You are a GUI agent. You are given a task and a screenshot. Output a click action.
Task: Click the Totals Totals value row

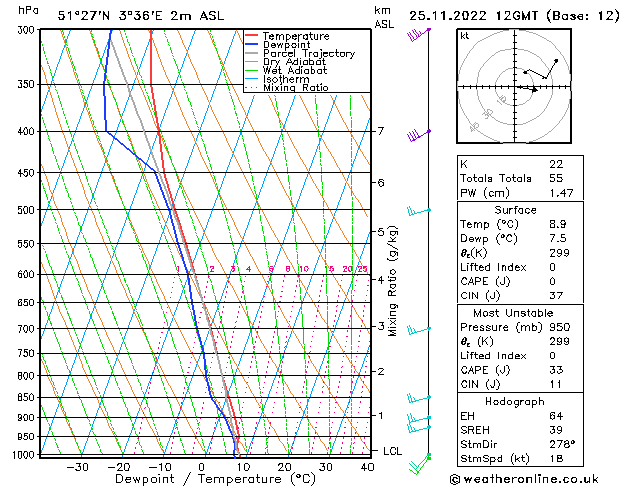click(514, 176)
